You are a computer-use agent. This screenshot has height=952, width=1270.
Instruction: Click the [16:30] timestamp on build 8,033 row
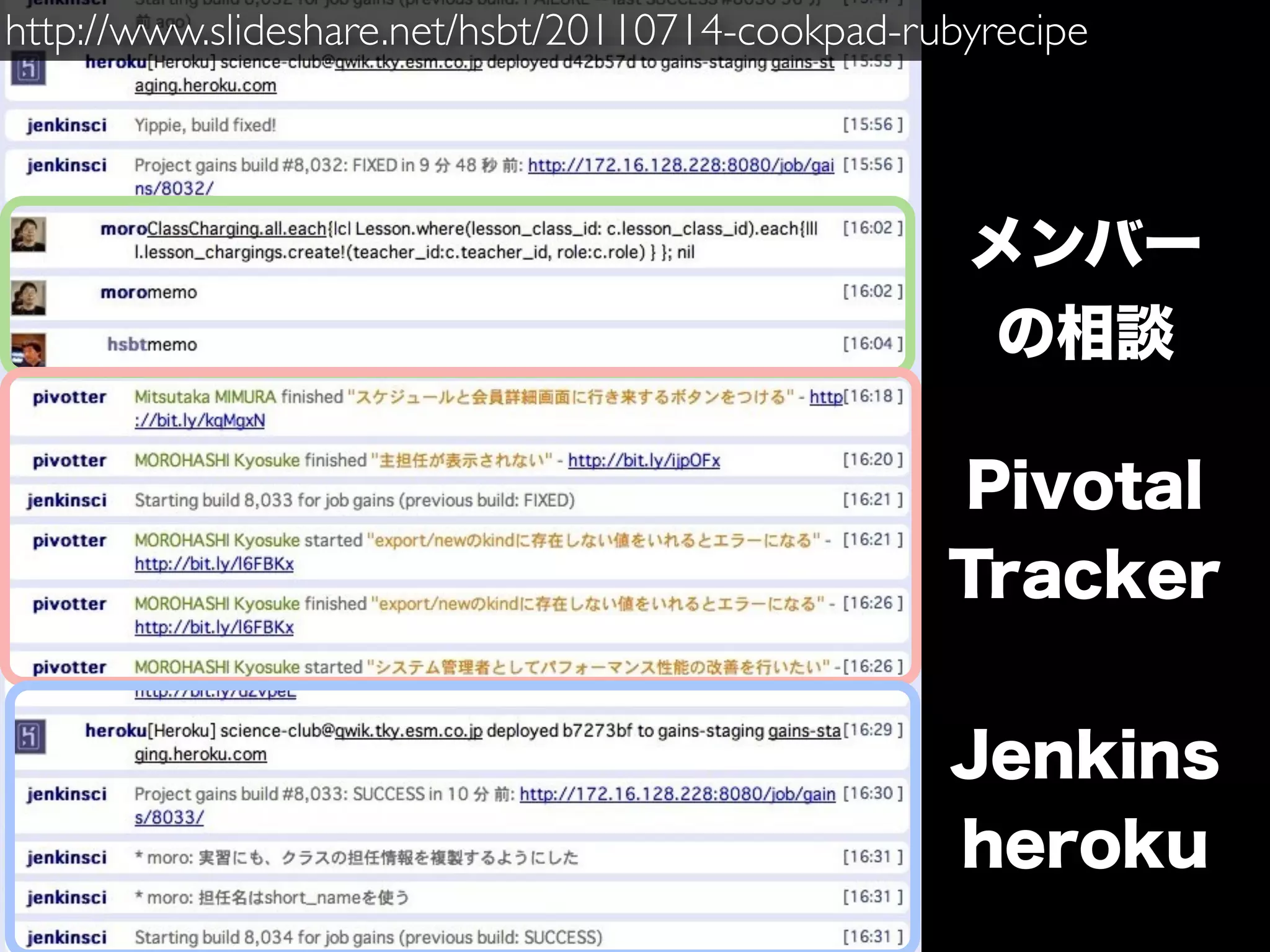click(873, 793)
